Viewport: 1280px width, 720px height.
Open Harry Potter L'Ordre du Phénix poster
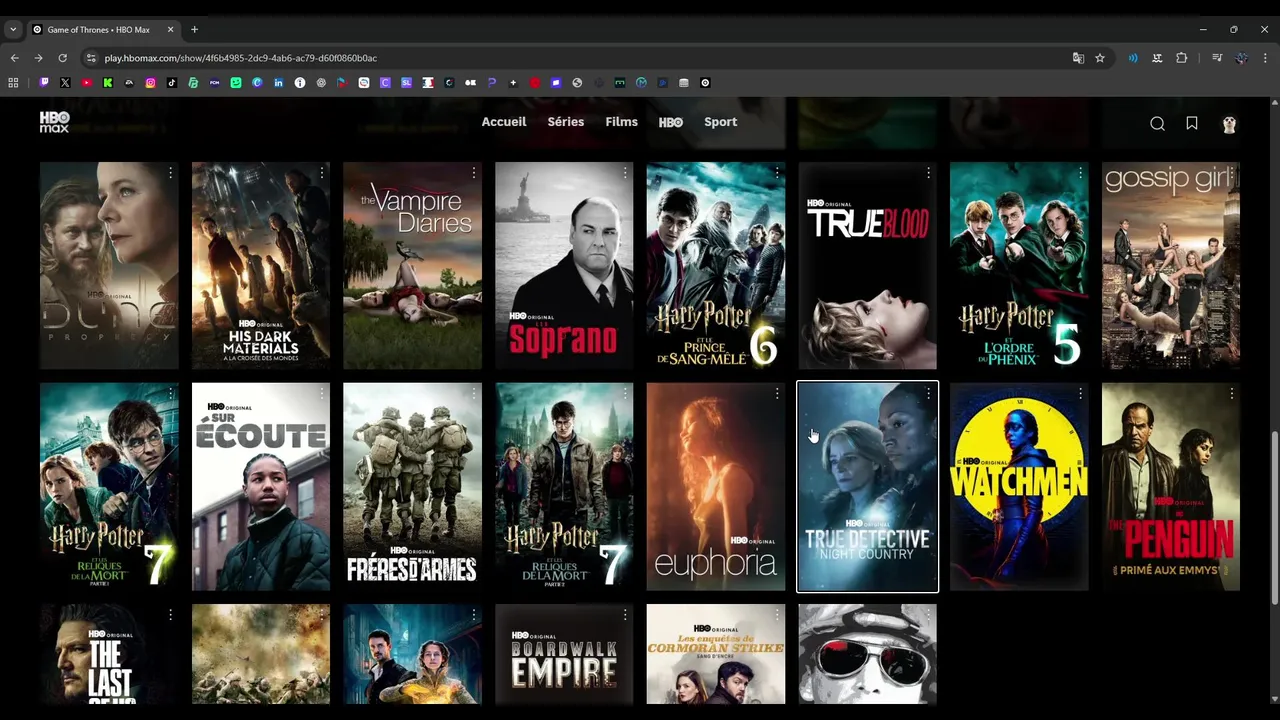(1019, 265)
